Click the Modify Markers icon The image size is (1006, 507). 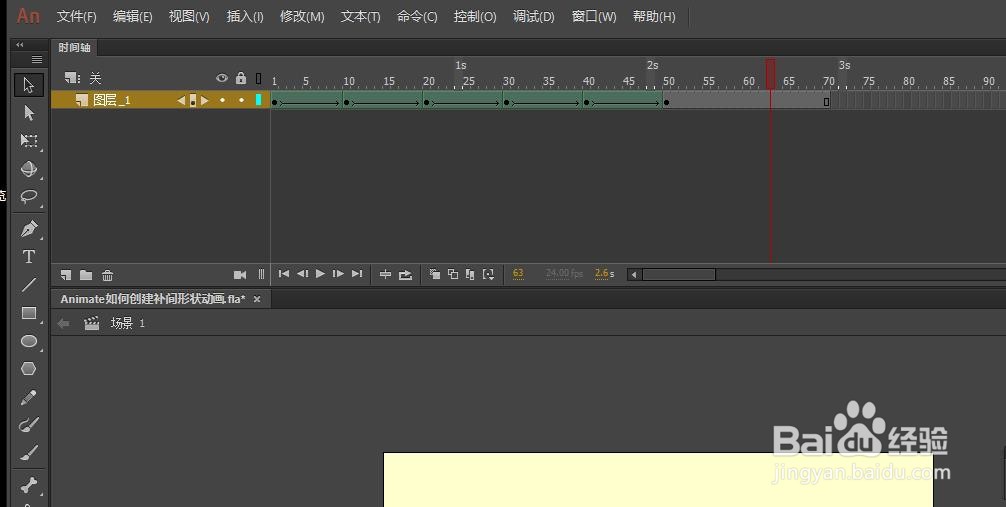pyautogui.click(x=489, y=274)
